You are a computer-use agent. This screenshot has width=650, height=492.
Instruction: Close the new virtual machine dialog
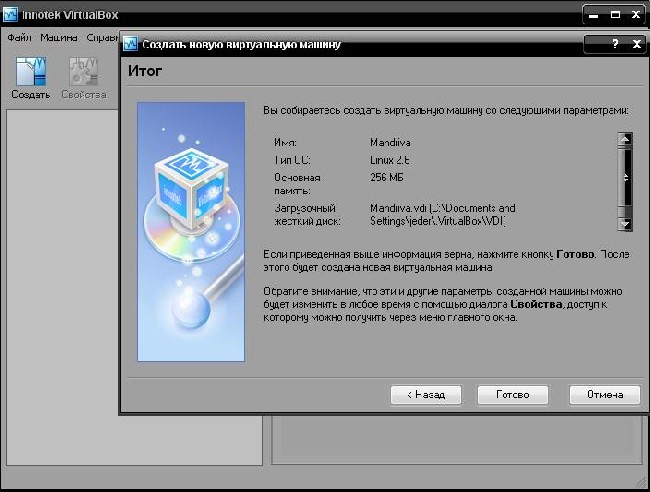[637, 44]
